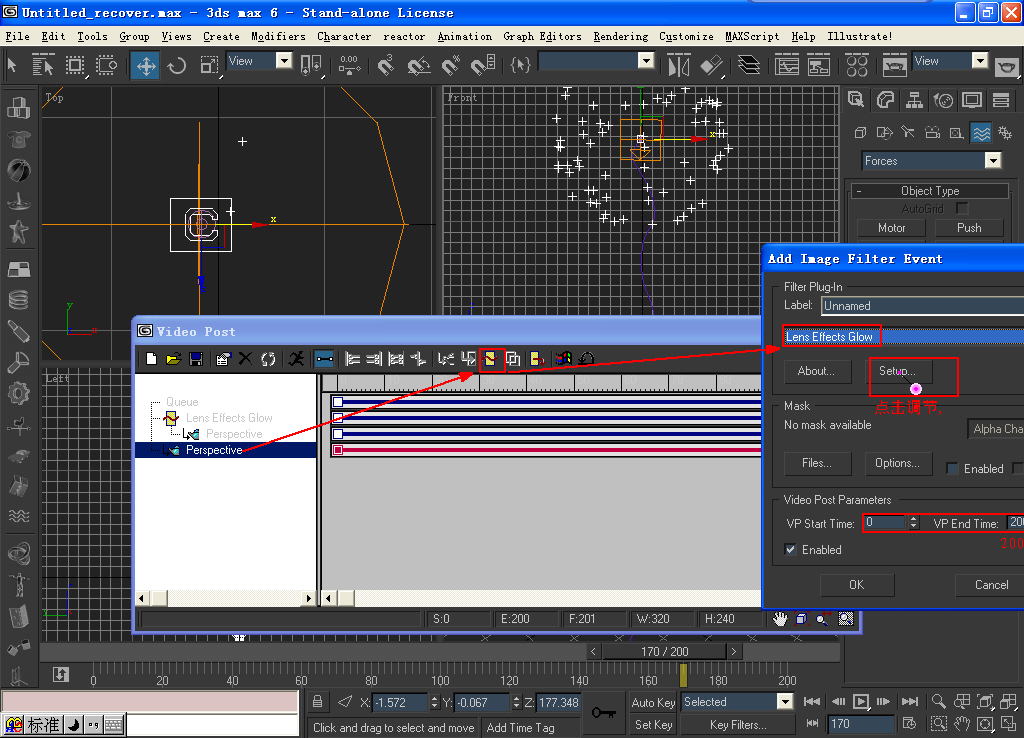Open the Modifiers menu

pos(278,37)
